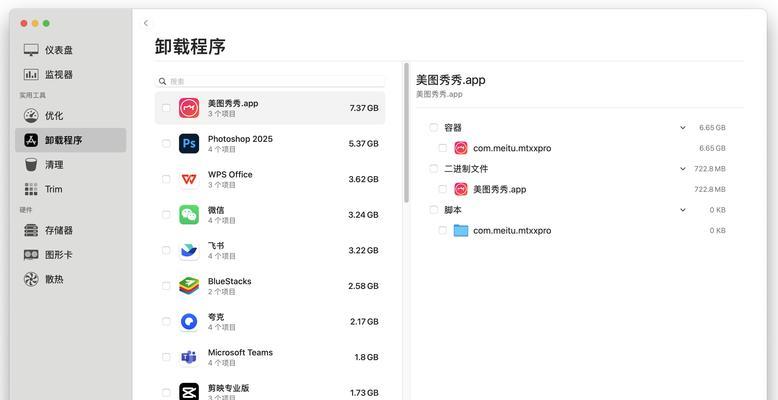Open 散热 section in the sidebar
Viewport: 778px width, 400px height.
(70, 279)
